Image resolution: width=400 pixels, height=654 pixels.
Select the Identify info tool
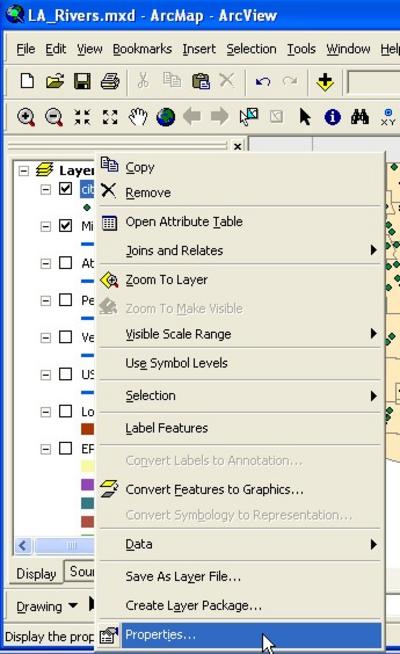coord(332,117)
